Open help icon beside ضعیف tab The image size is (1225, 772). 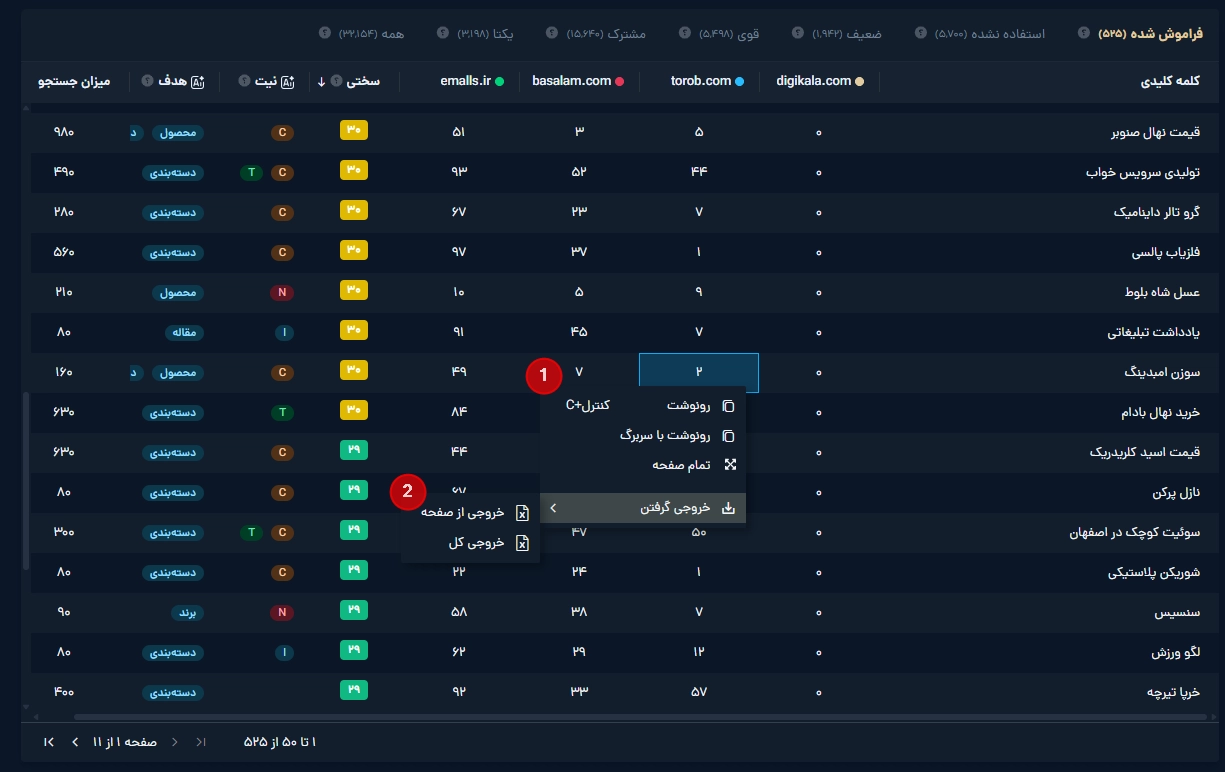click(x=798, y=33)
